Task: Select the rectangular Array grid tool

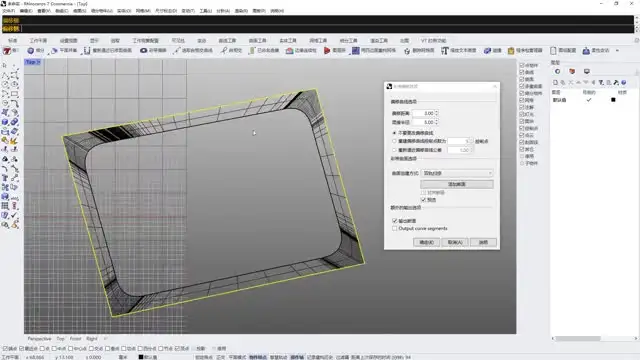Action: pyautogui.click(x=5, y=206)
